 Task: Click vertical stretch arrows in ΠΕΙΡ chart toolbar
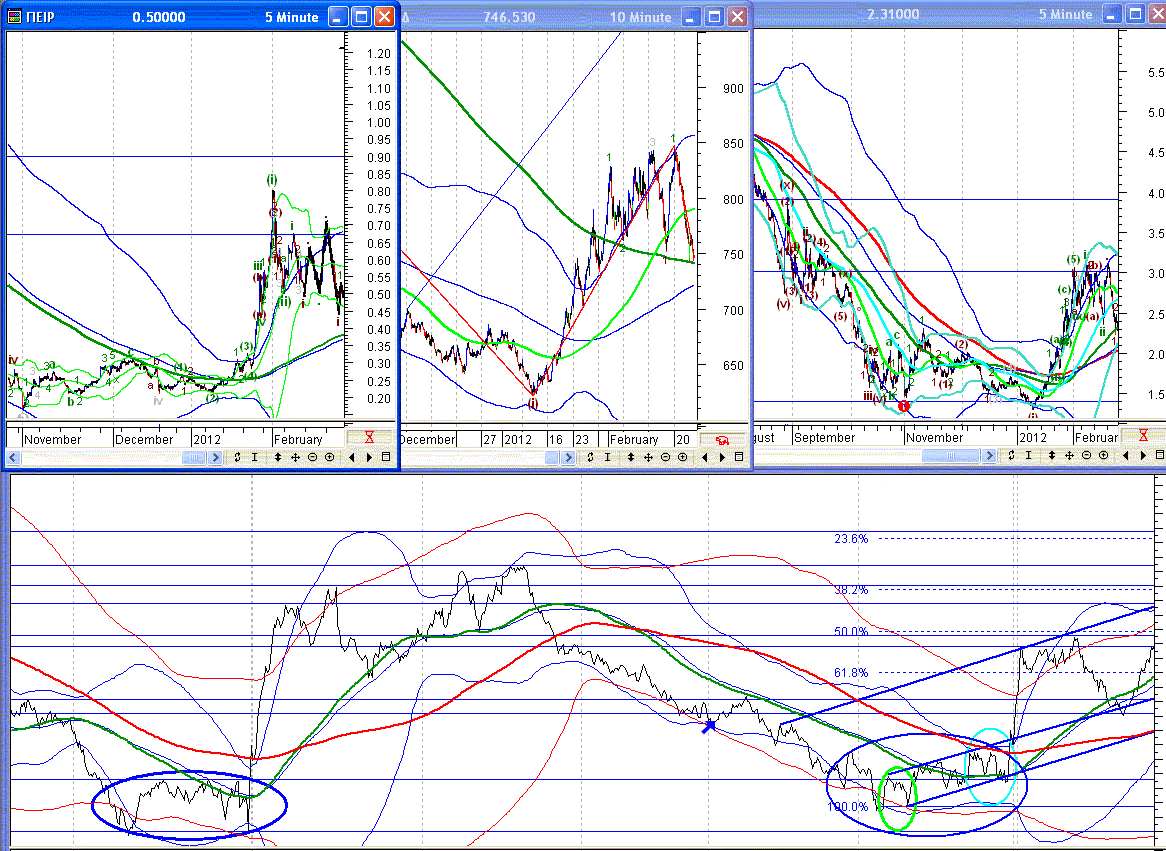coord(277,457)
